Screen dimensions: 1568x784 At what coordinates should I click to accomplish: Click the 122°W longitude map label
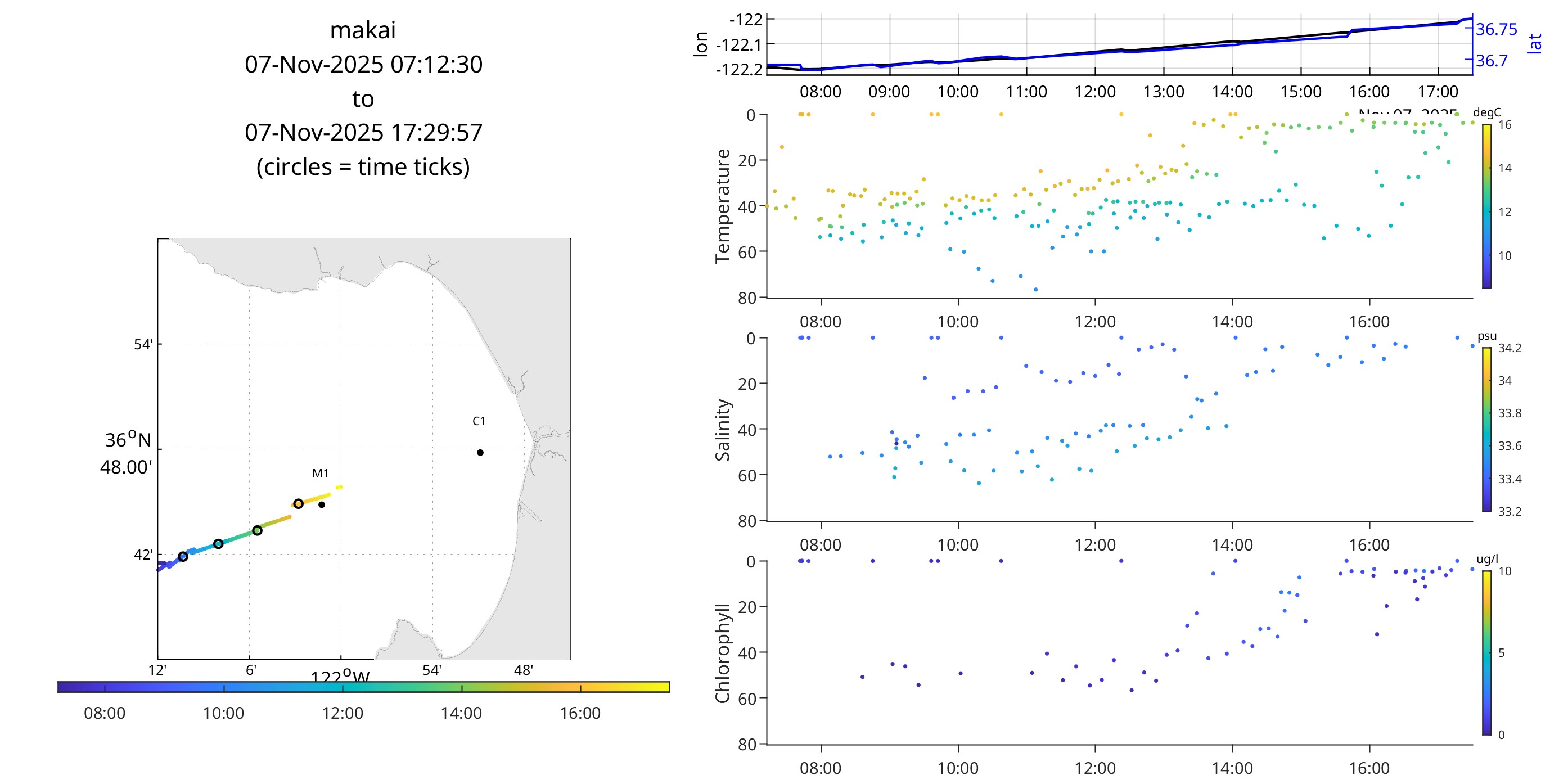[x=340, y=675]
